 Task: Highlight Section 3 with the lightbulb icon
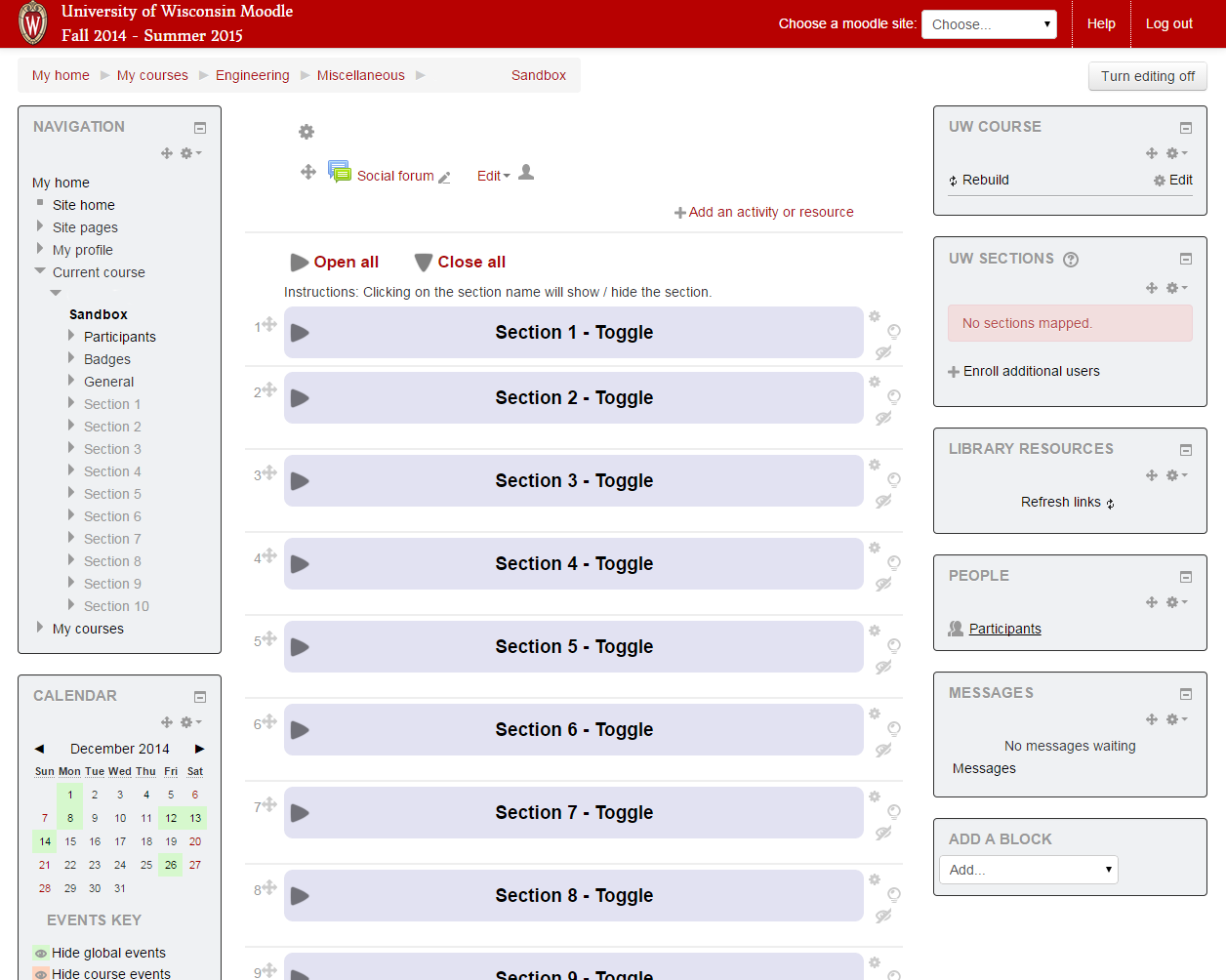point(894,480)
